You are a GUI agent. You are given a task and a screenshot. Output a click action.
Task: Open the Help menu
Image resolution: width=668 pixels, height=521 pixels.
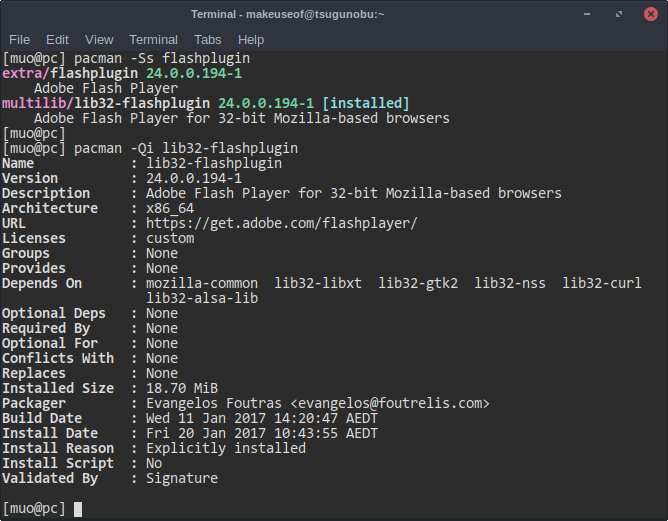pyautogui.click(x=251, y=39)
